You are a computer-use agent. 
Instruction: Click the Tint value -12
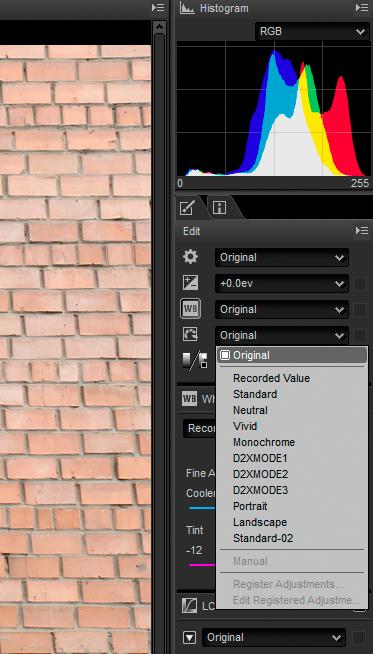click(194, 550)
